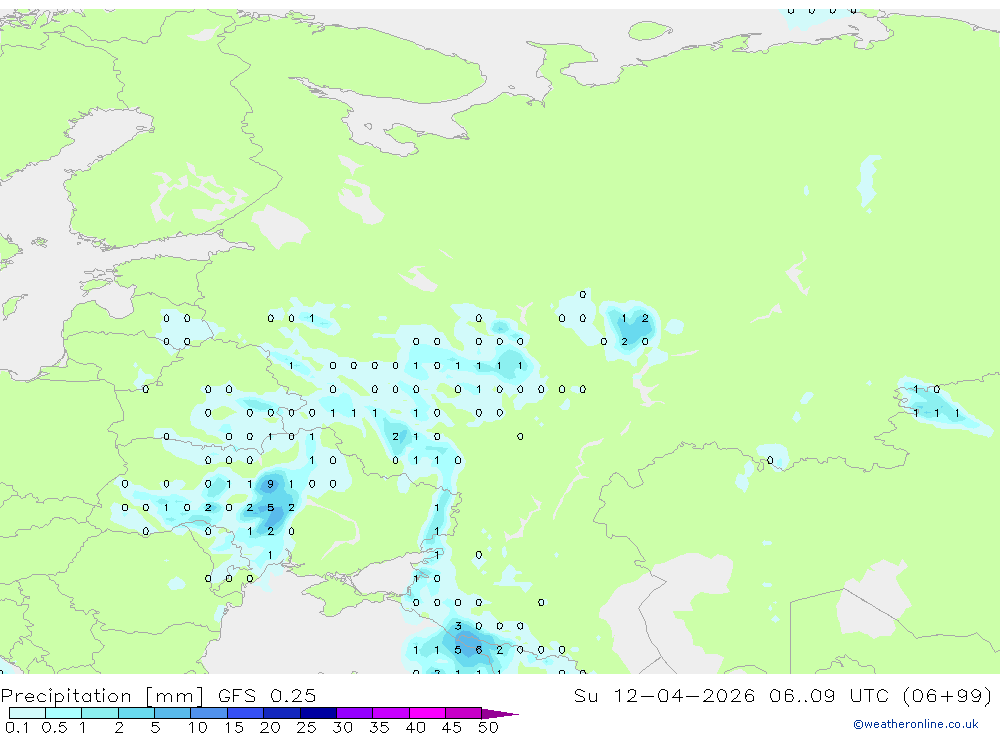1000x733 pixels.
Task: Click the '9' precipitation value on the map
Action: [x=270, y=484]
